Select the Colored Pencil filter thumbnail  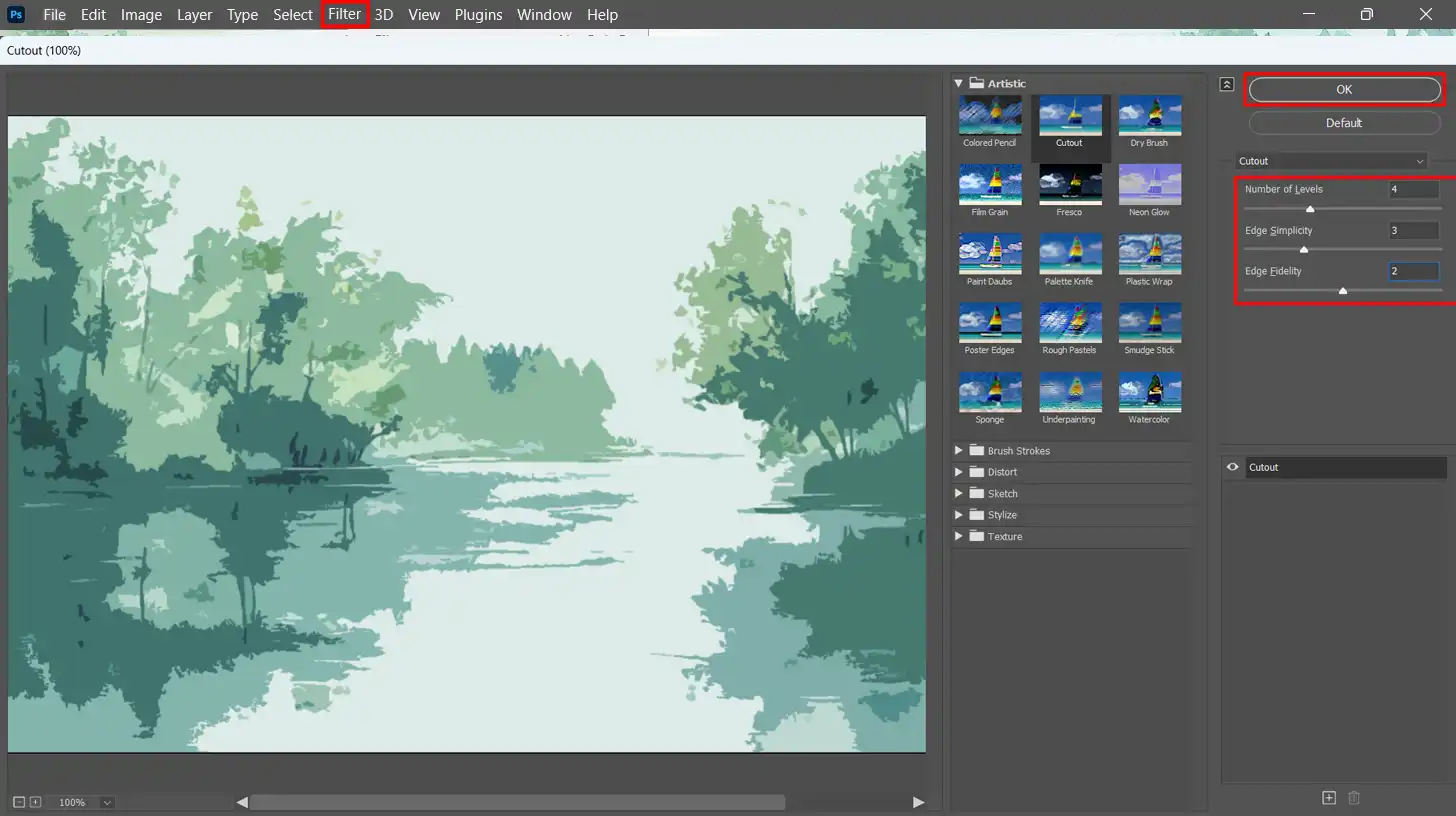[x=990, y=115]
